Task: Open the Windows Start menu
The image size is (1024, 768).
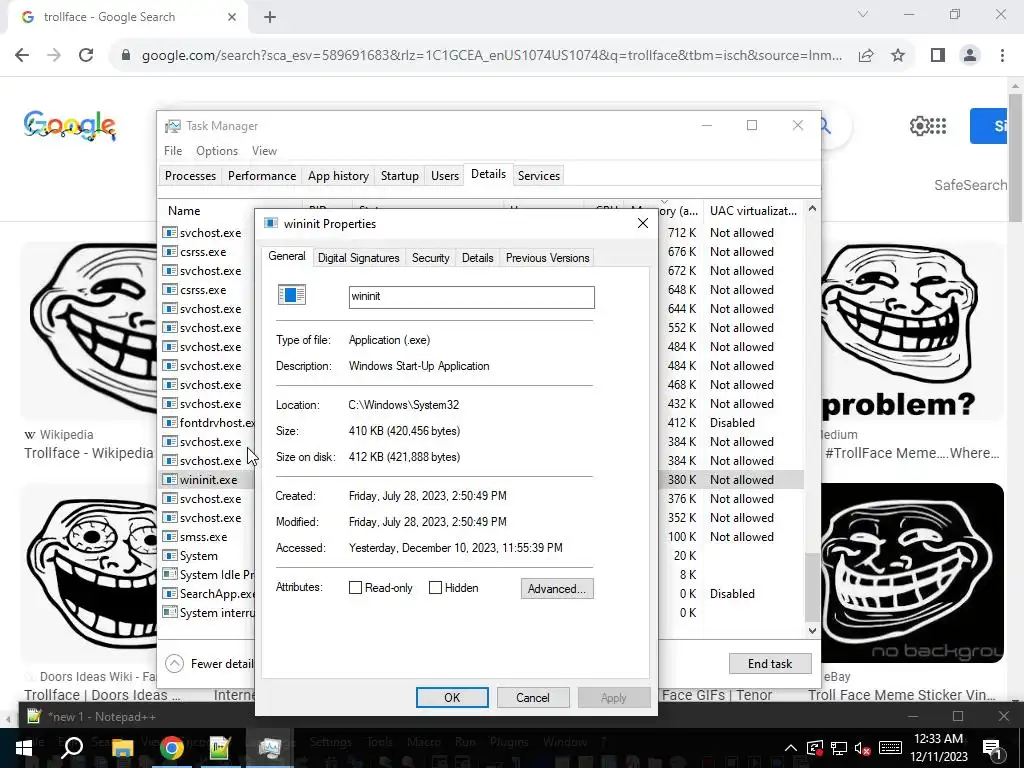Action: coord(24,748)
